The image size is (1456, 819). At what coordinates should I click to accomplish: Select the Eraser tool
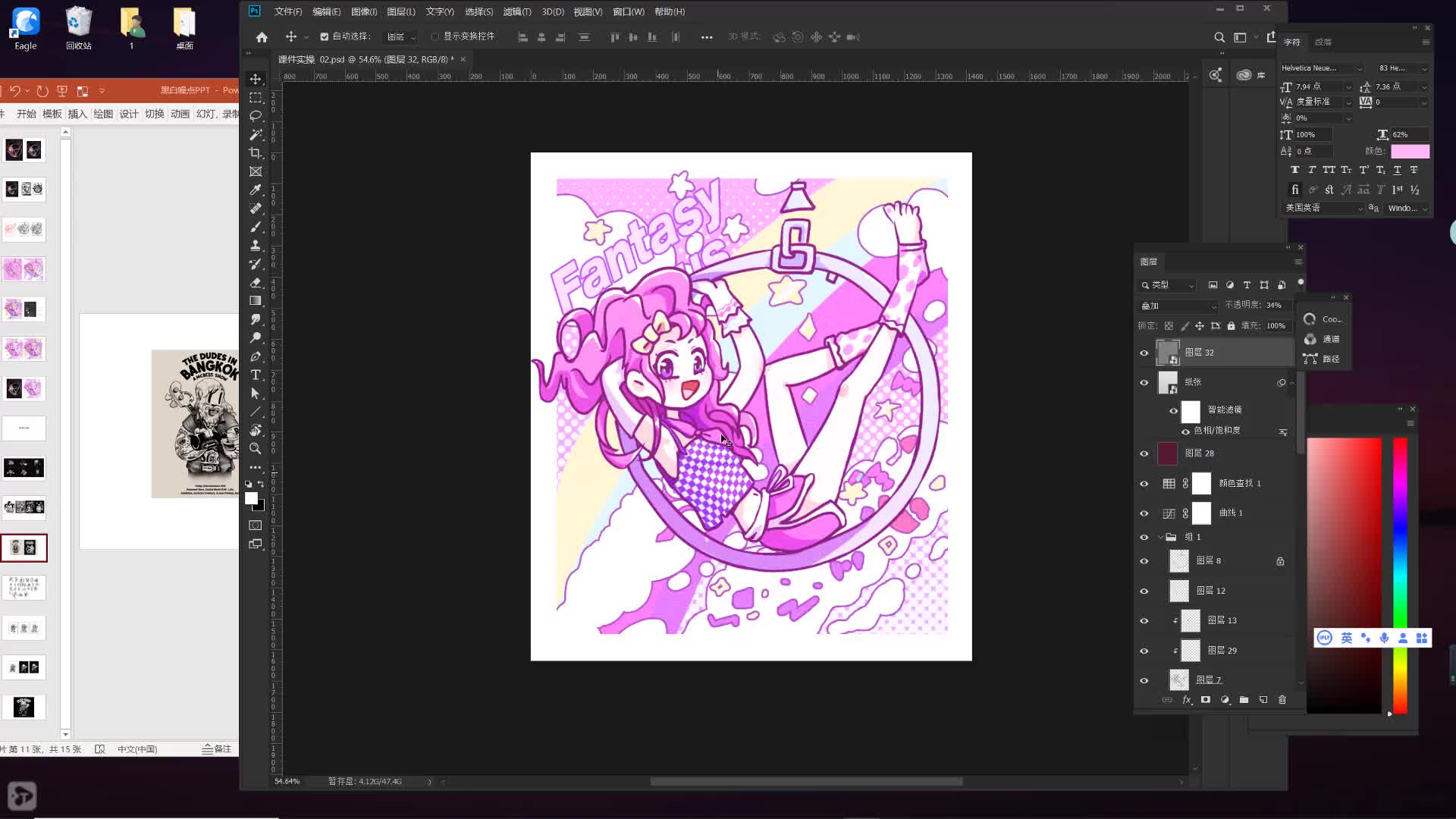[256, 282]
